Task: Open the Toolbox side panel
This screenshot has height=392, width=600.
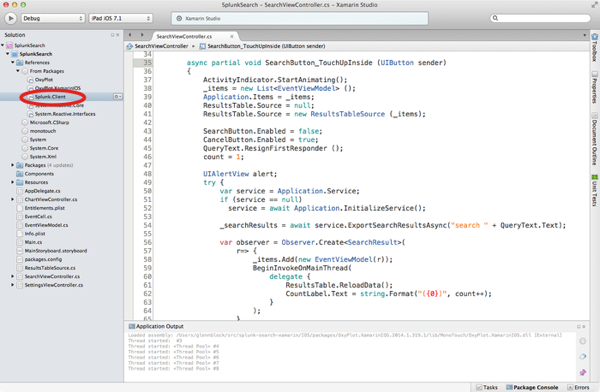Action: click(594, 47)
